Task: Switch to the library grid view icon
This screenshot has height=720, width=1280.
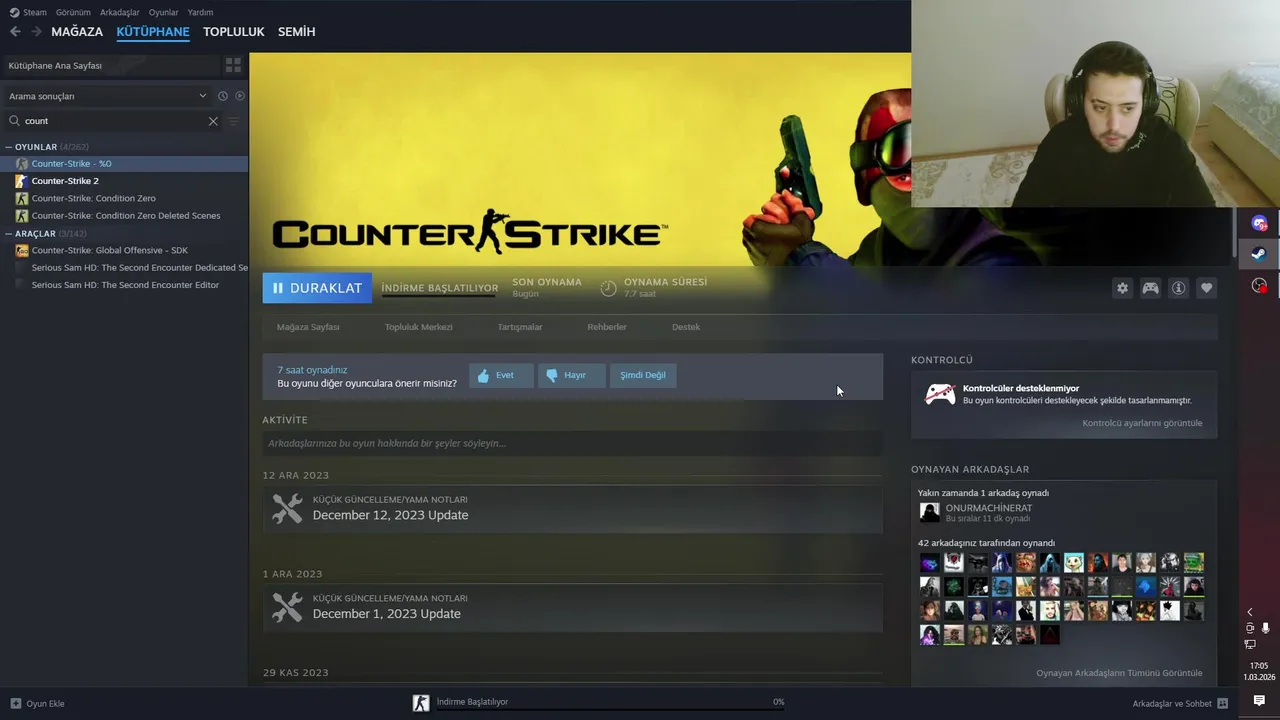Action: (x=233, y=65)
